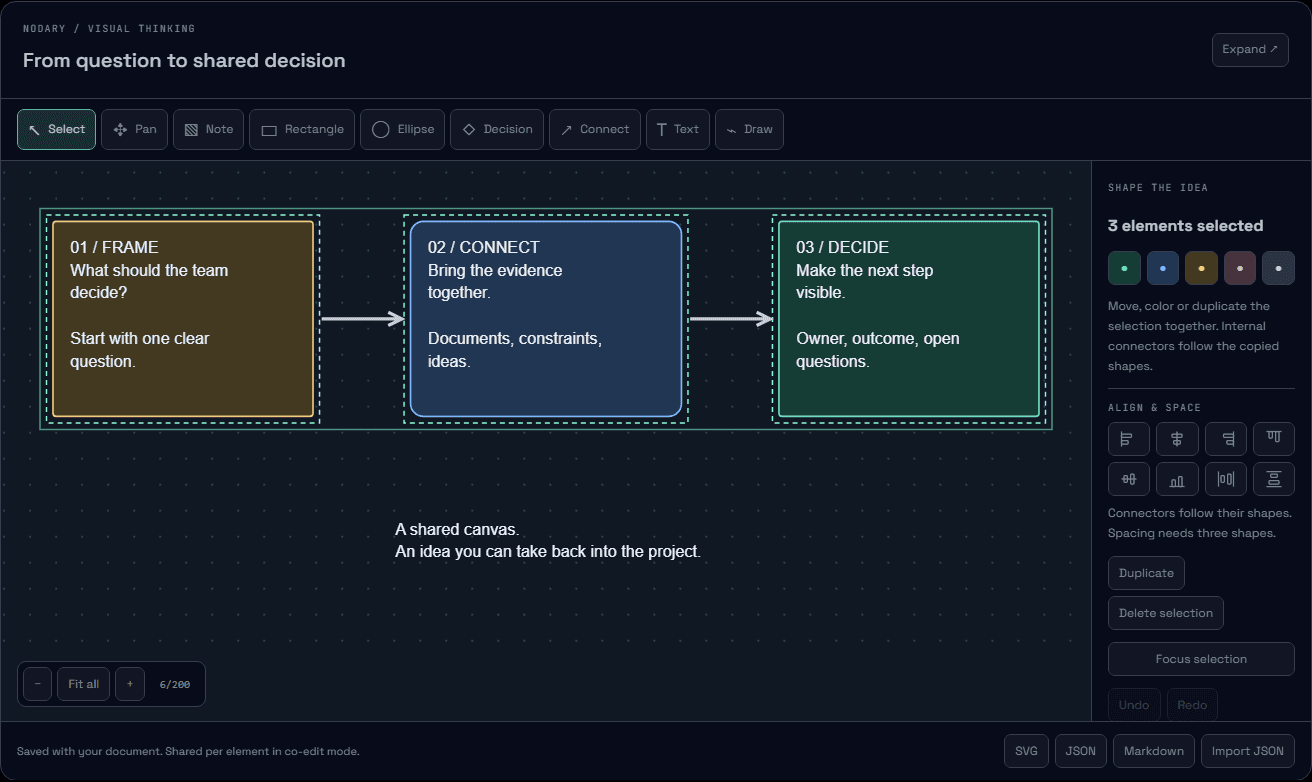
Task: Export the canvas as SVG
Action: pyautogui.click(x=1026, y=751)
